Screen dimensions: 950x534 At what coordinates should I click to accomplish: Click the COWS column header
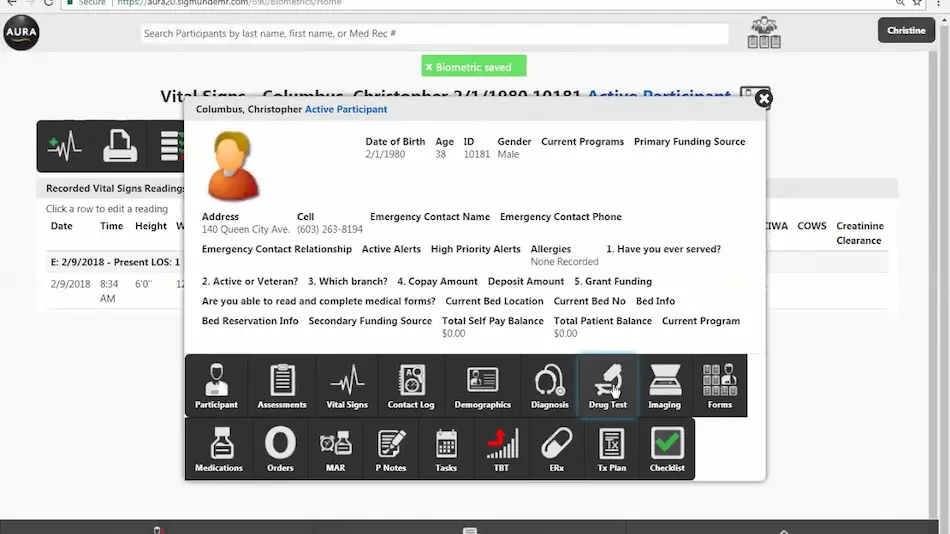[812, 225]
